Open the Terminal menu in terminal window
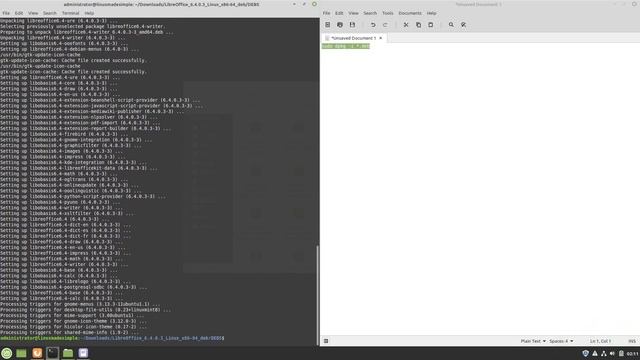The width and height of the screenshot is (640, 360). tap(71, 13)
